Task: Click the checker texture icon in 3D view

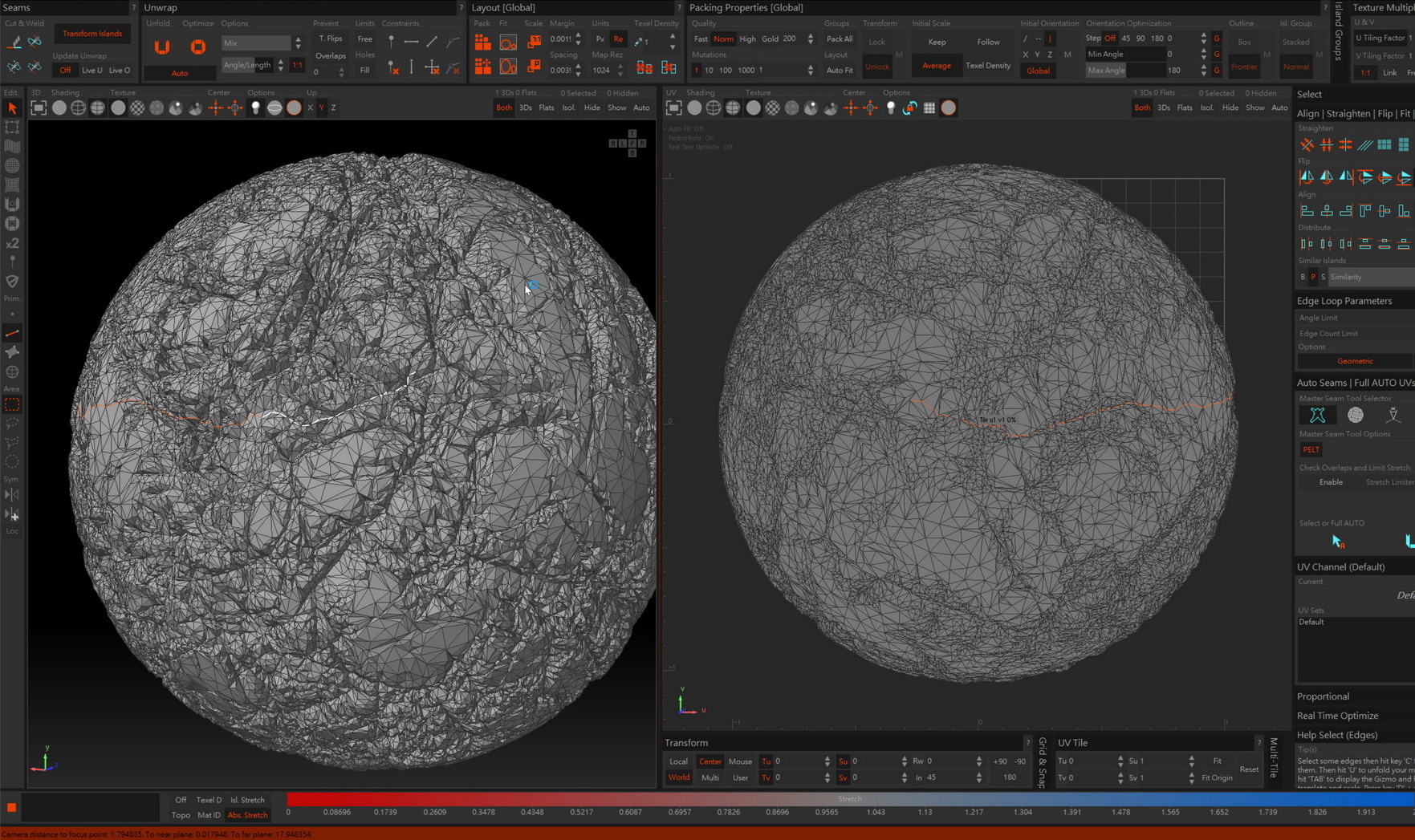Action: 137,108
